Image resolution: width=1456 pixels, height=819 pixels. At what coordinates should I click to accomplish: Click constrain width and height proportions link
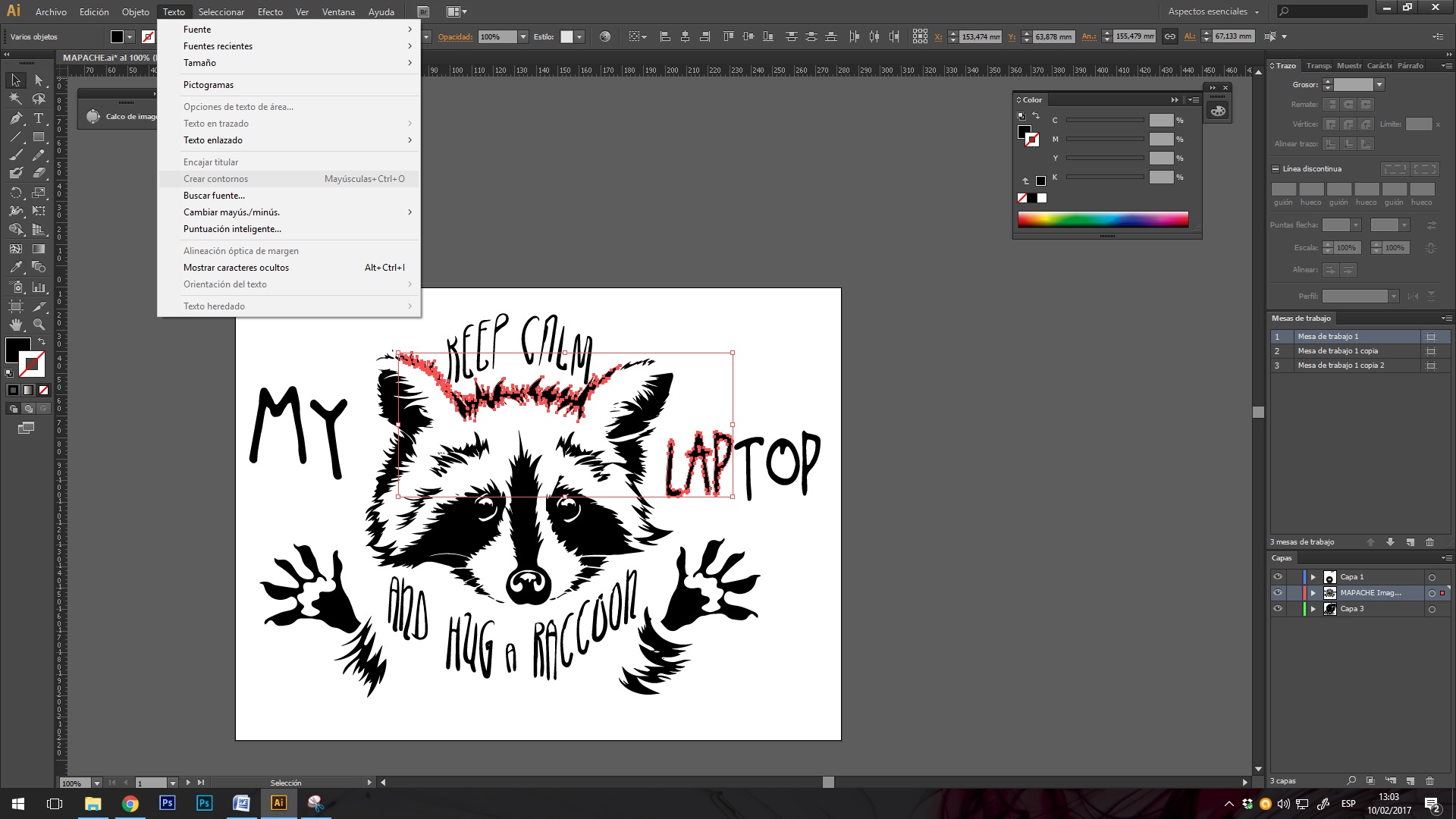(x=1170, y=36)
